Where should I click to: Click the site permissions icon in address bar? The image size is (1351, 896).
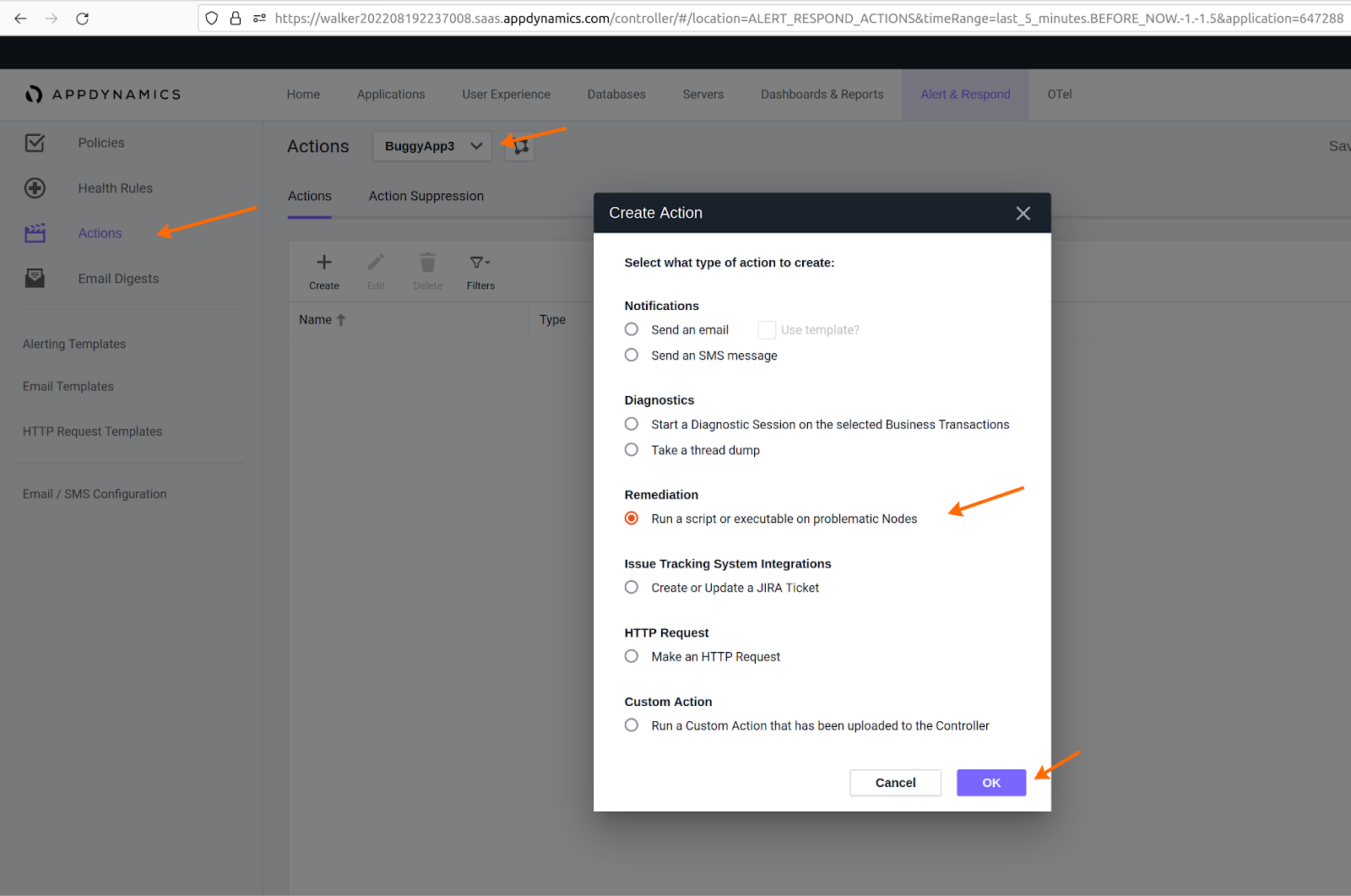pyautogui.click(x=259, y=18)
